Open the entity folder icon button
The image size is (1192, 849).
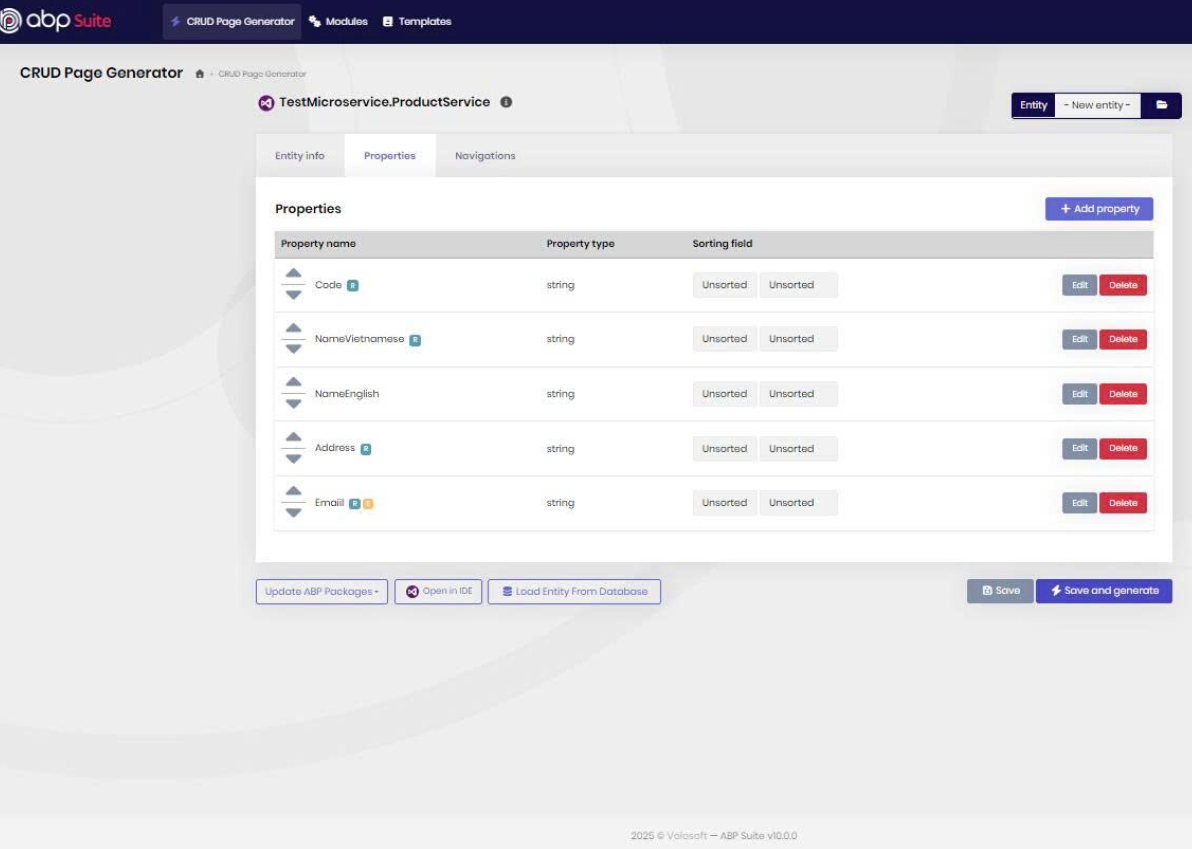tap(1162, 105)
